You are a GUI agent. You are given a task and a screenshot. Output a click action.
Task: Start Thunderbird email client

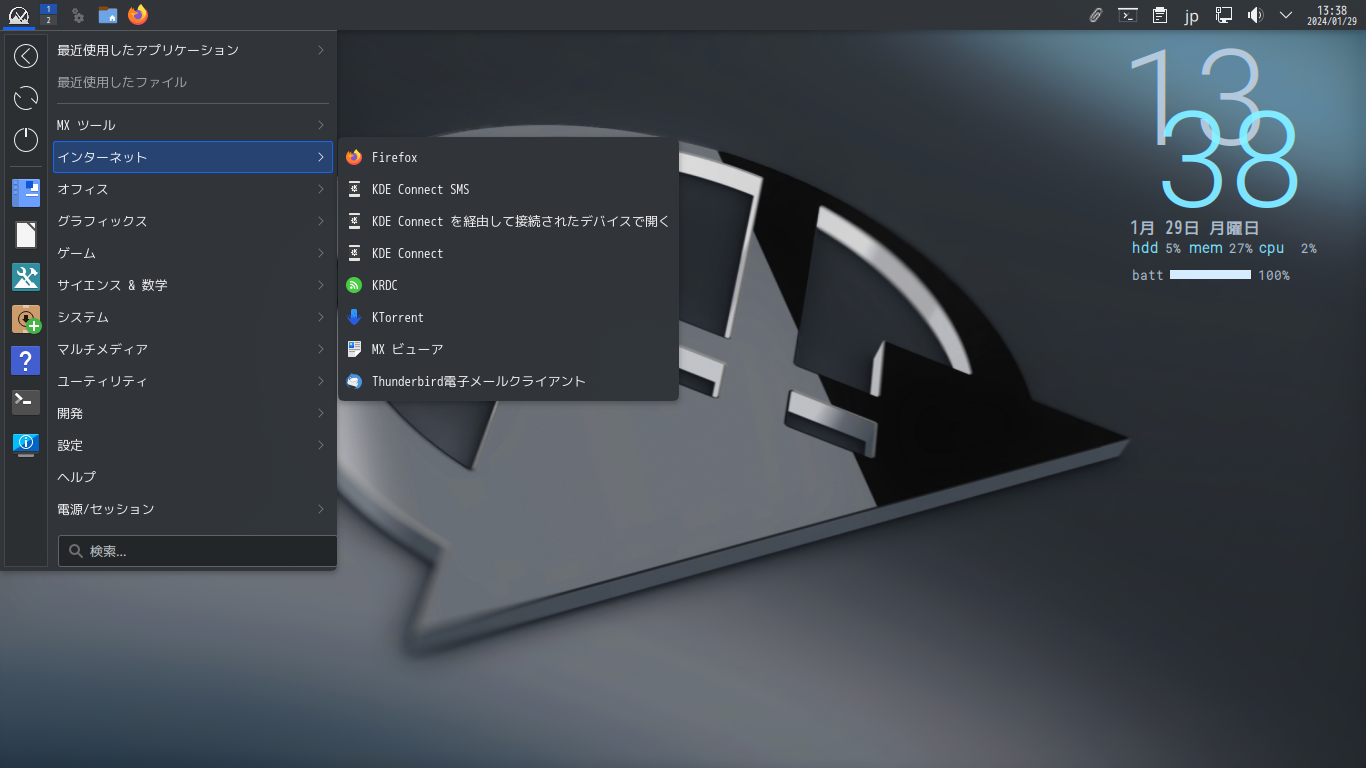coord(508,381)
